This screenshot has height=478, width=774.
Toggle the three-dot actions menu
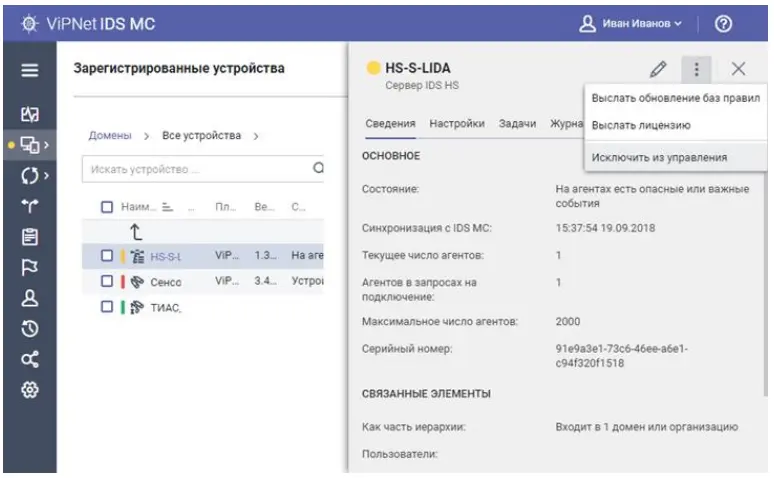tap(696, 69)
